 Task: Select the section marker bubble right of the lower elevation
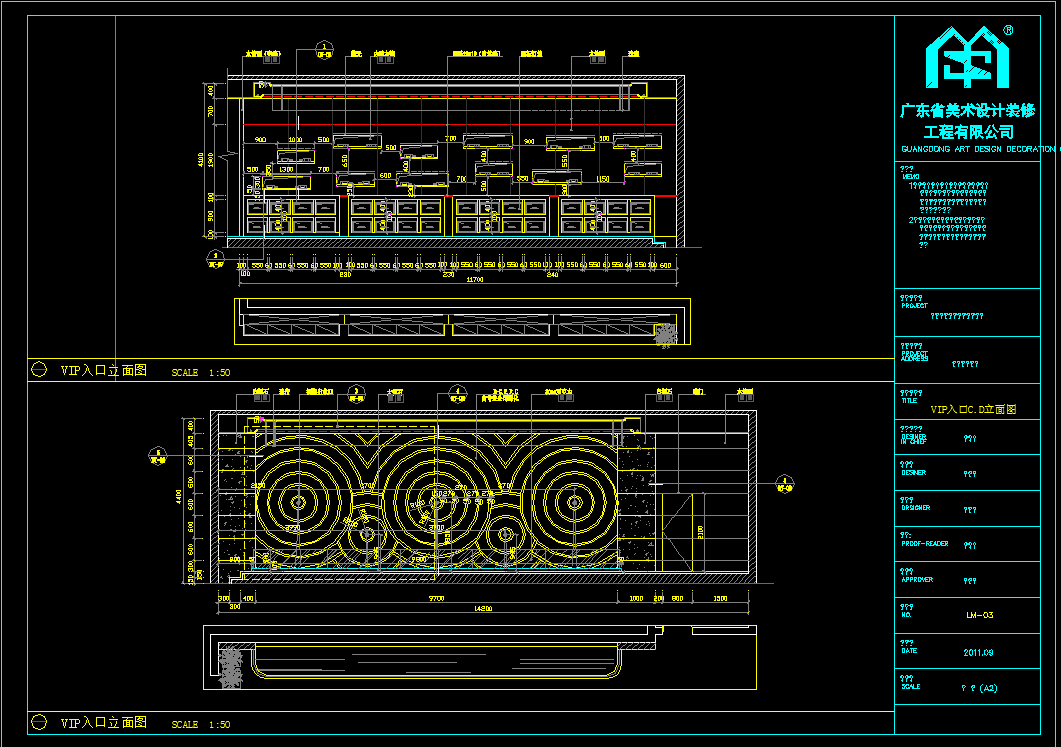[x=784, y=484]
